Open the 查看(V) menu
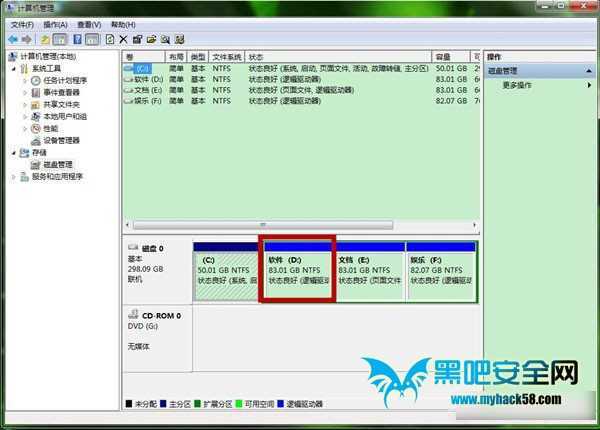 (89, 25)
